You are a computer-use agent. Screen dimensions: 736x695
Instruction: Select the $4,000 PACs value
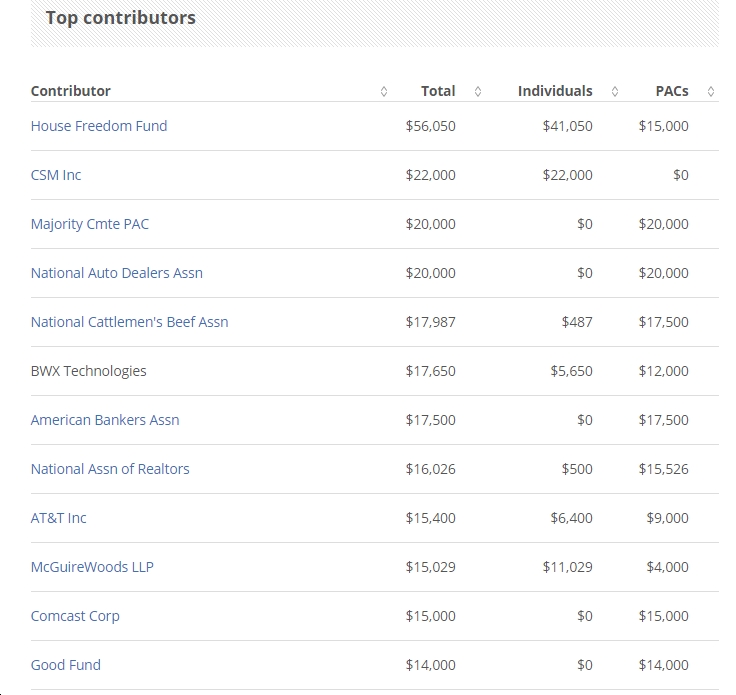667,567
